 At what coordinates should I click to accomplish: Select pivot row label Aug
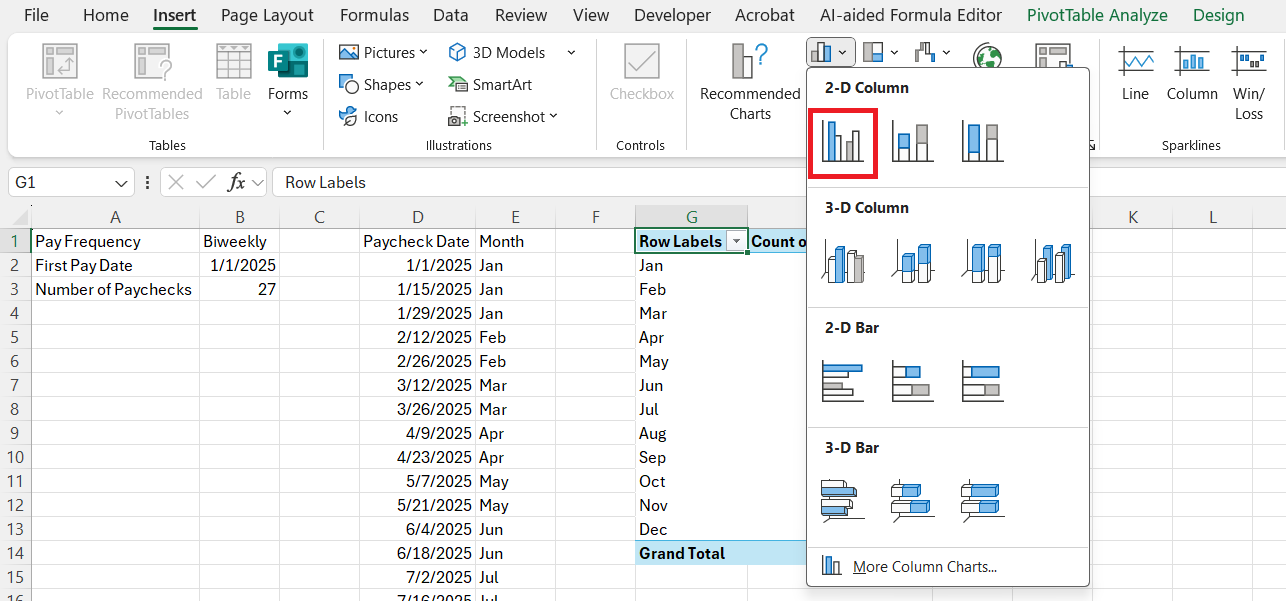tap(691, 433)
